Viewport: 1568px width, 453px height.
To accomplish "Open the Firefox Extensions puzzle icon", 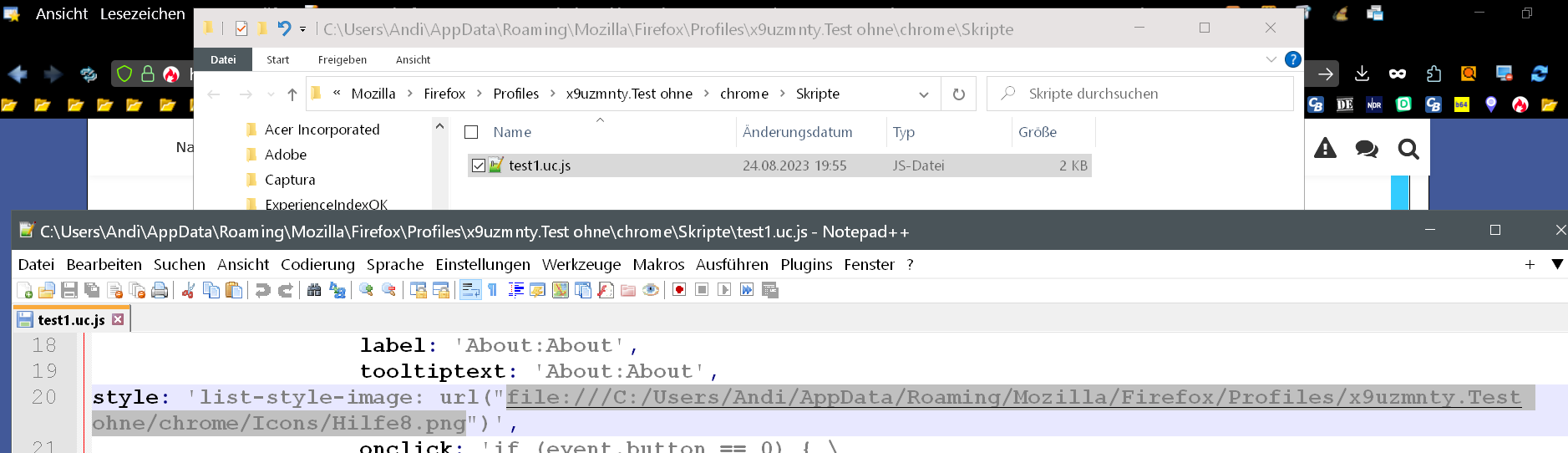I will (x=1434, y=74).
